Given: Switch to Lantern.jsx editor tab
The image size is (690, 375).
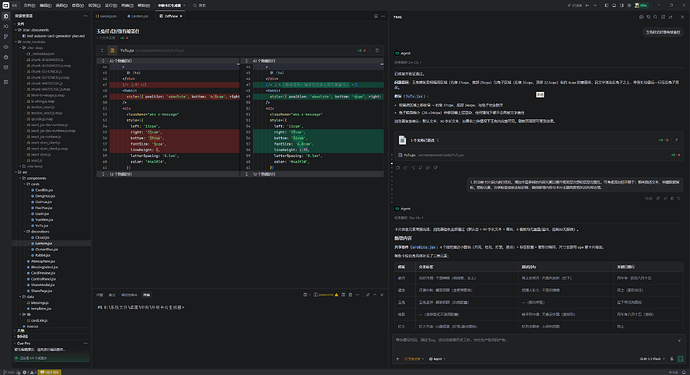Looking at the screenshot, I should (x=138, y=16).
